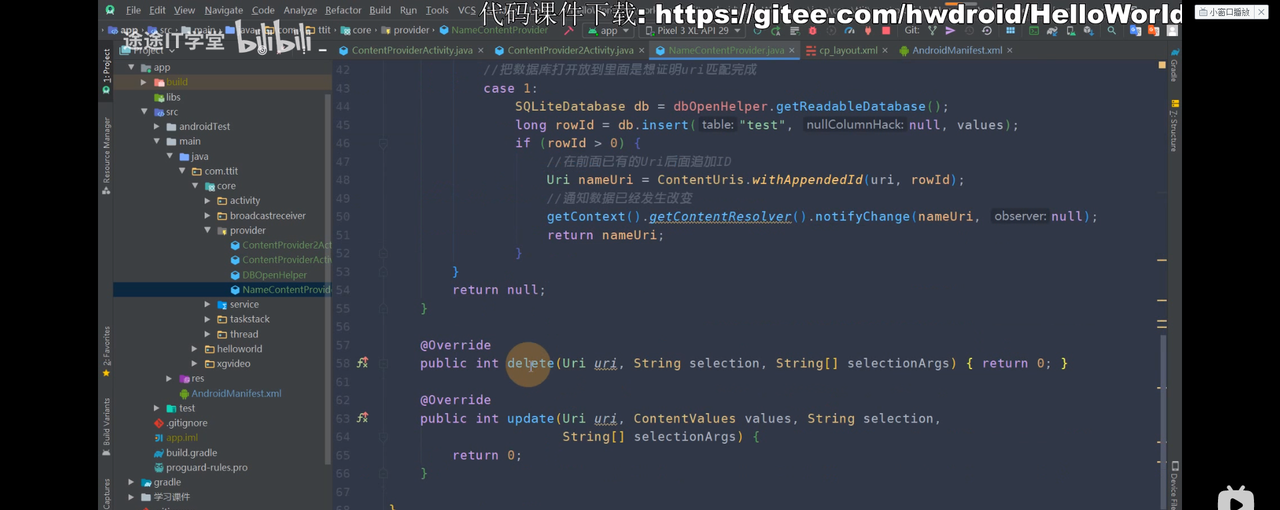Close the NameContentProvider.java tab

point(793,50)
